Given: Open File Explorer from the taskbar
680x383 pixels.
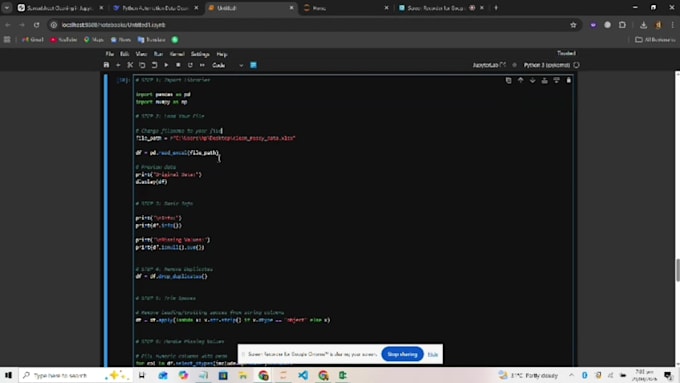Looking at the screenshot, I should [243, 375].
